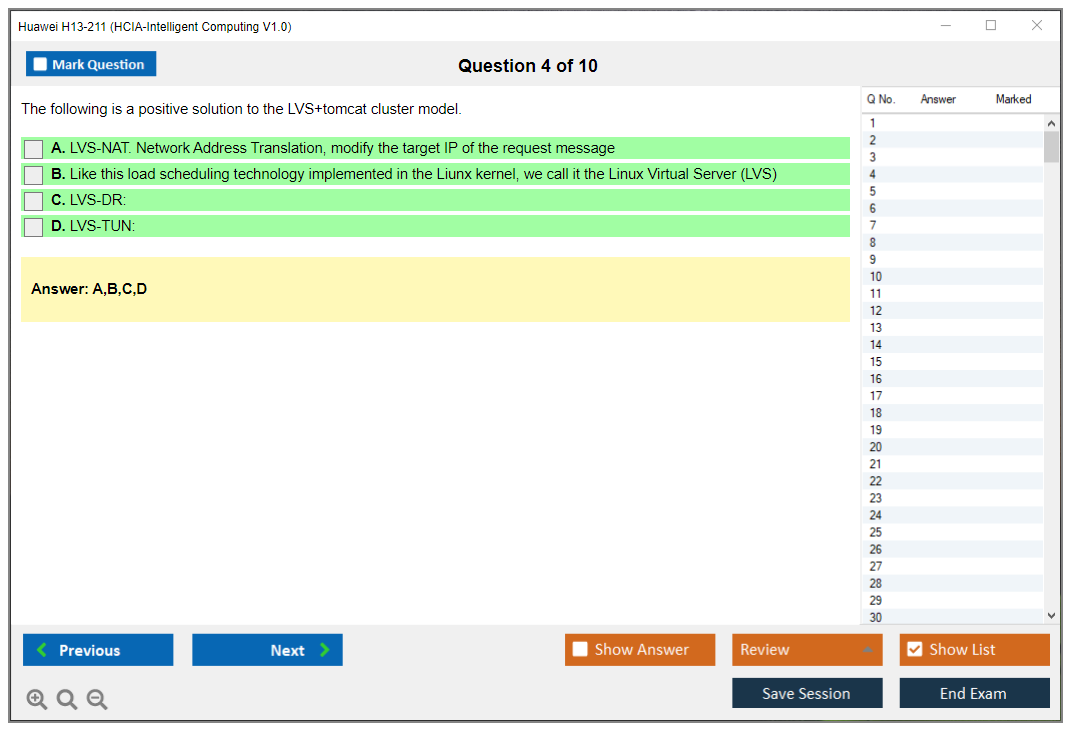Viewport: 1075px width, 735px height.
Task: Go to the Previous question
Action: [98, 650]
